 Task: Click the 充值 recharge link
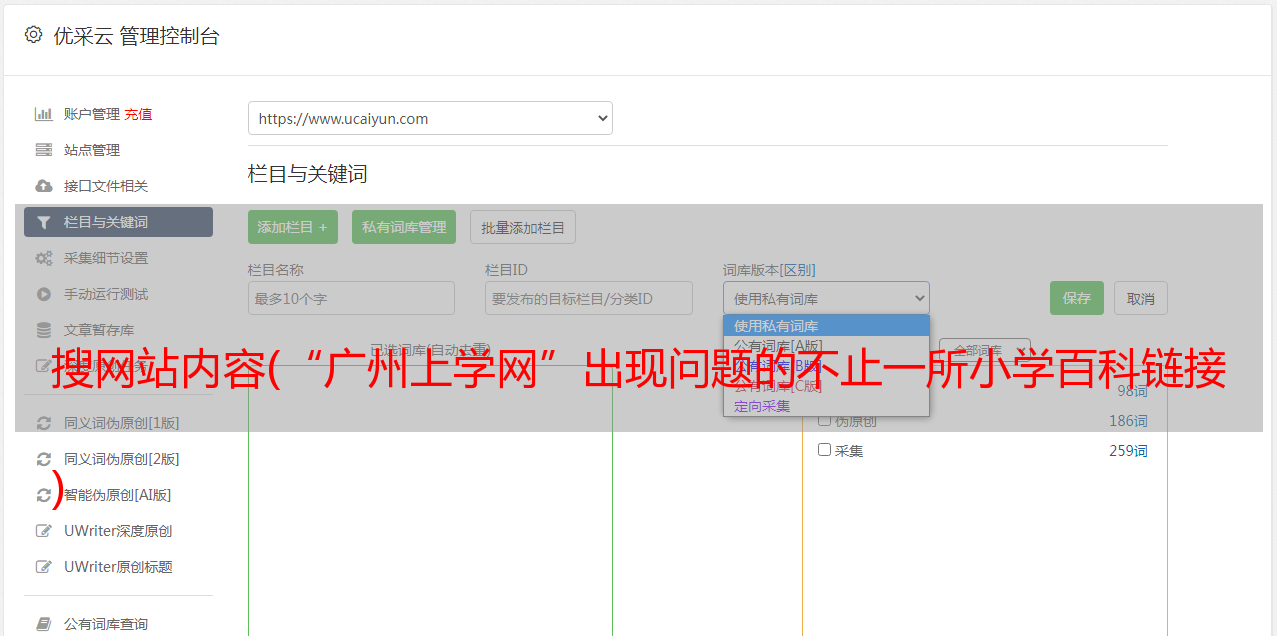click(x=138, y=114)
